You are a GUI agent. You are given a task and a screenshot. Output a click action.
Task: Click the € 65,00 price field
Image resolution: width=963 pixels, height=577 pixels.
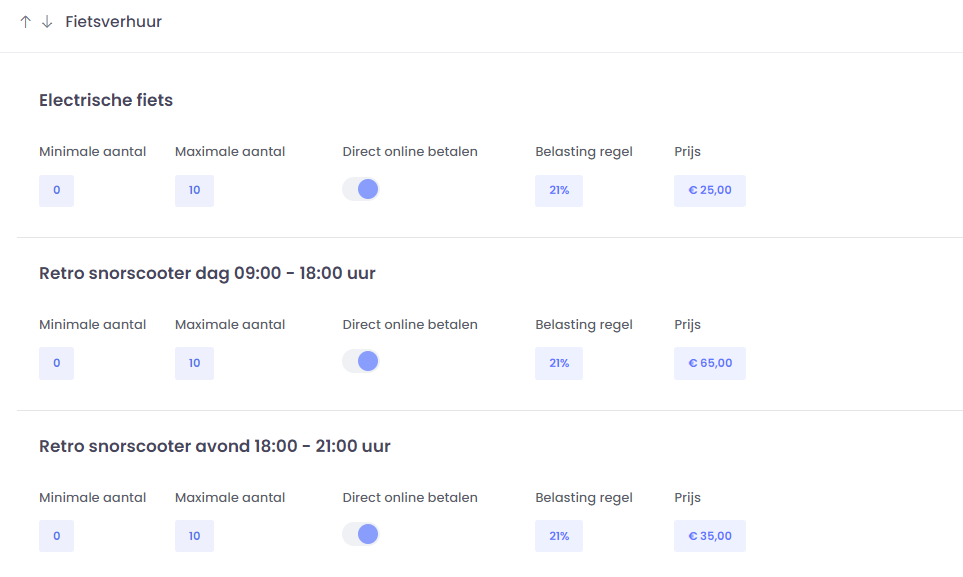click(x=709, y=363)
